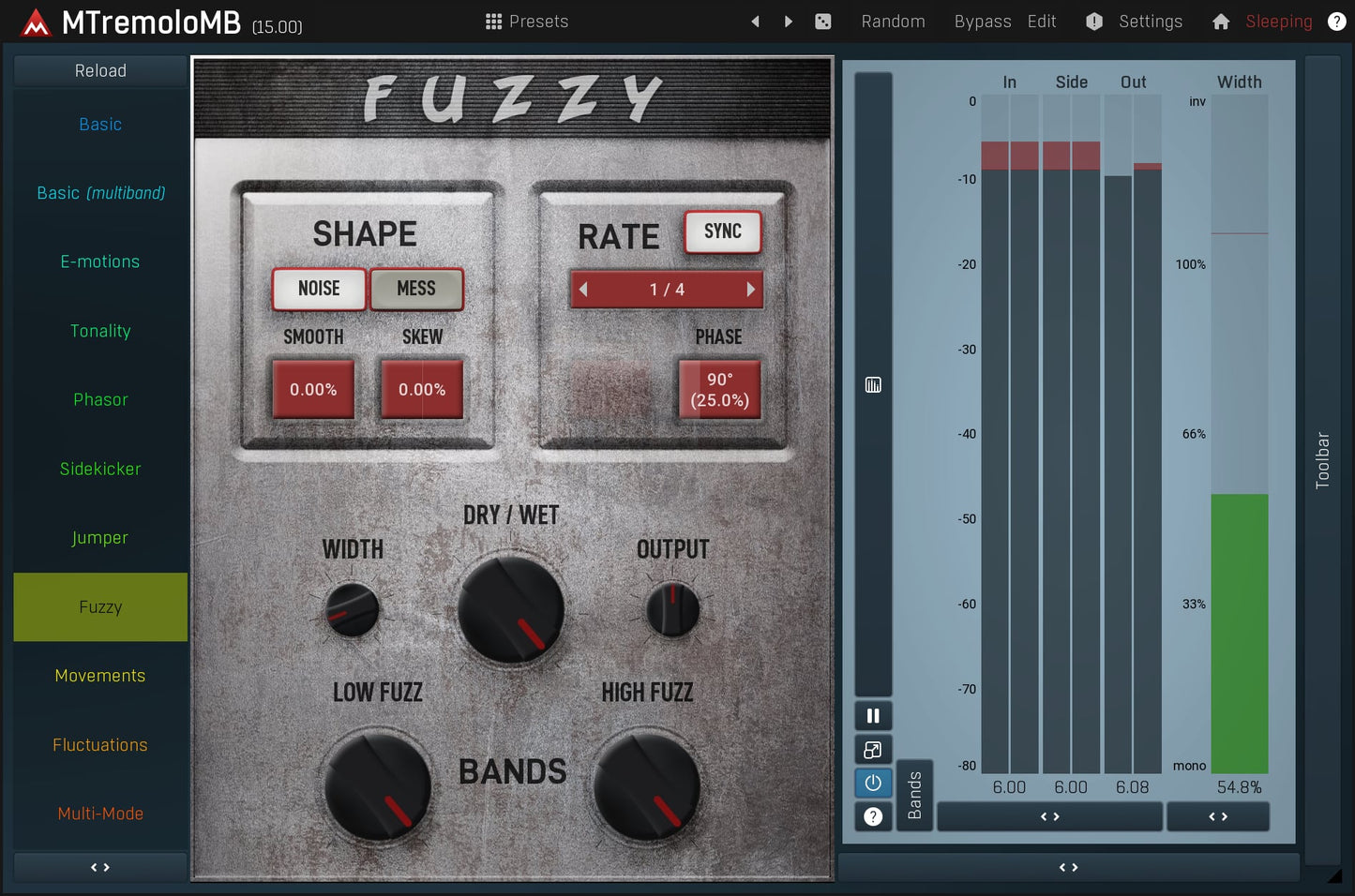The width and height of the screenshot is (1355, 896).
Task: Click the DRY / WET knob
Action: click(x=511, y=610)
